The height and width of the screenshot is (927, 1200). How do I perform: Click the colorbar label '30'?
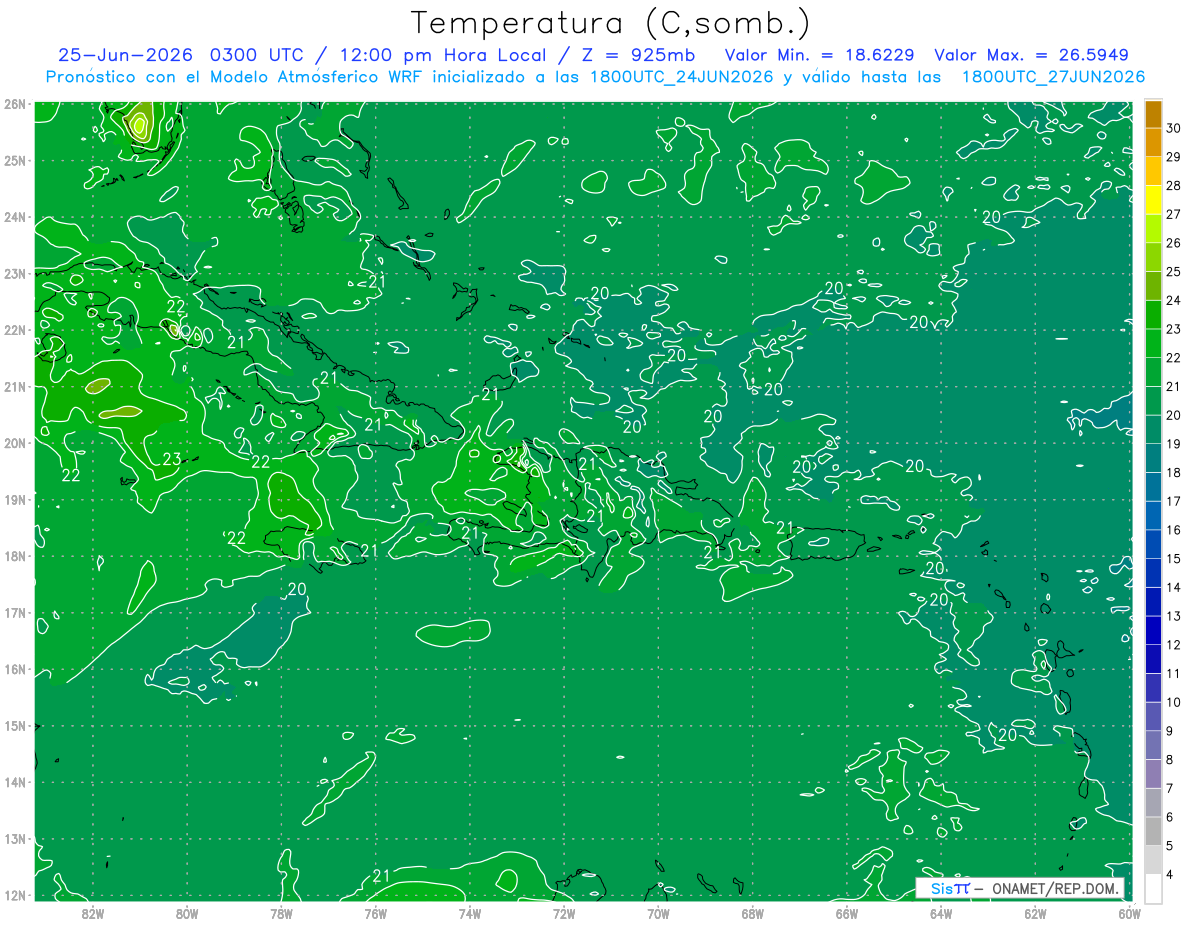[1174, 128]
